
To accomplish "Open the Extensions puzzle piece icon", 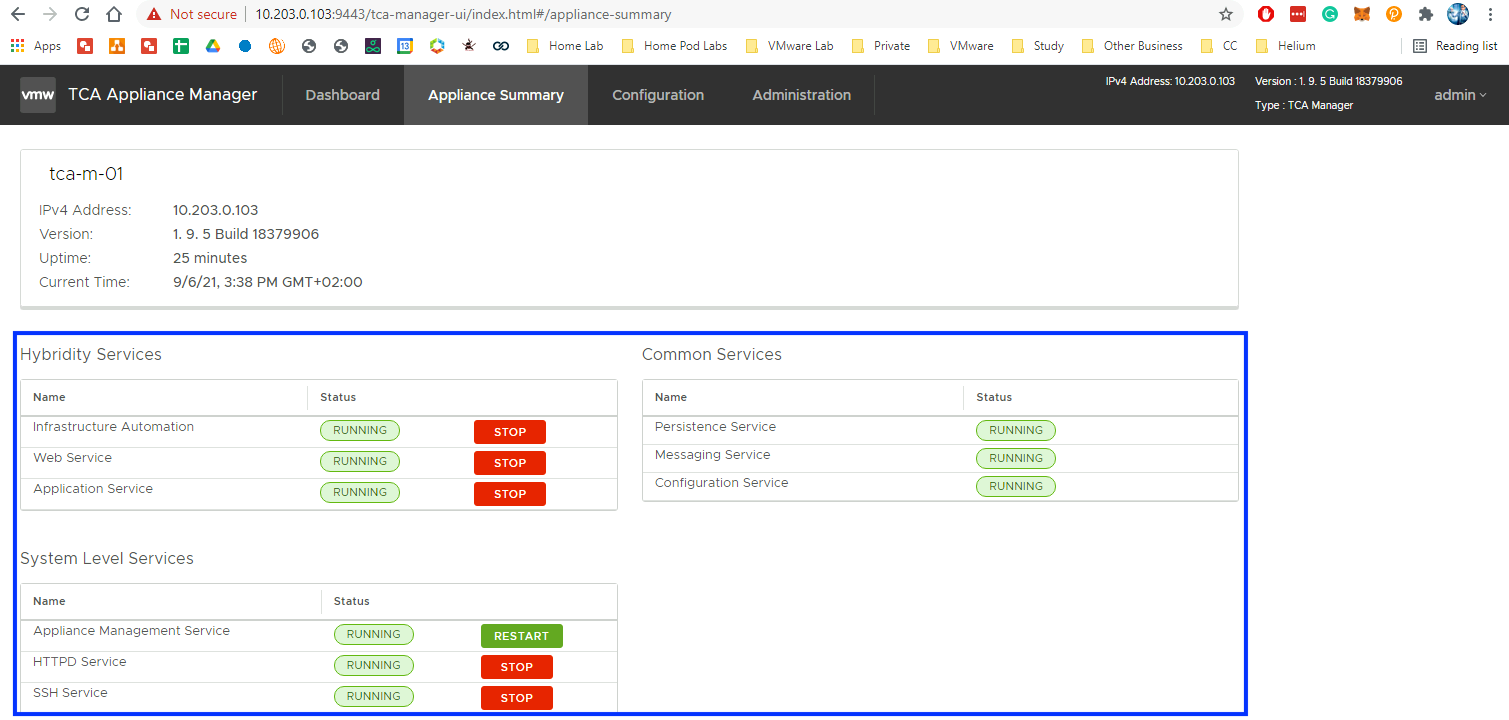I will (1426, 15).
